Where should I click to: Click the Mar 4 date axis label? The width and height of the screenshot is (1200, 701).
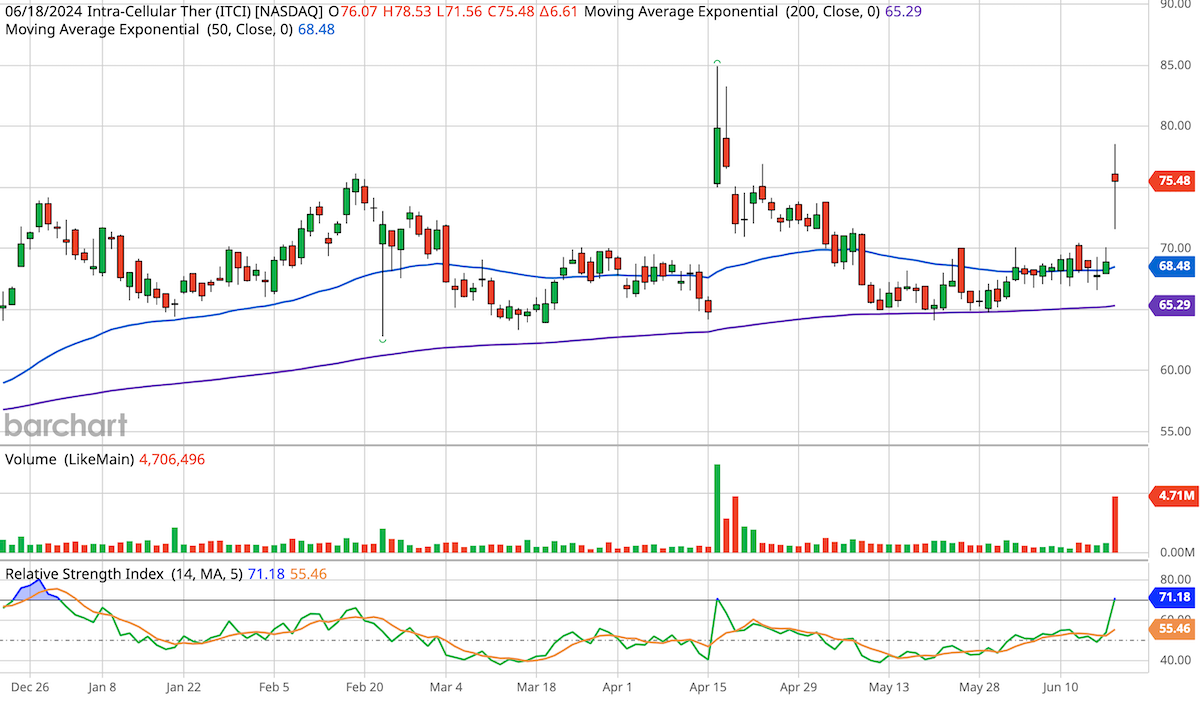[x=446, y=688]
